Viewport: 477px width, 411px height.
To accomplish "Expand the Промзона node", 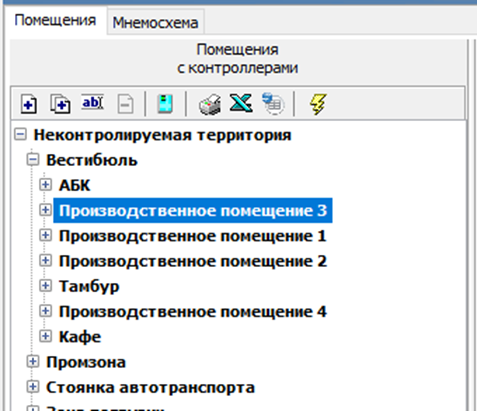I will [x=33, y=362].
